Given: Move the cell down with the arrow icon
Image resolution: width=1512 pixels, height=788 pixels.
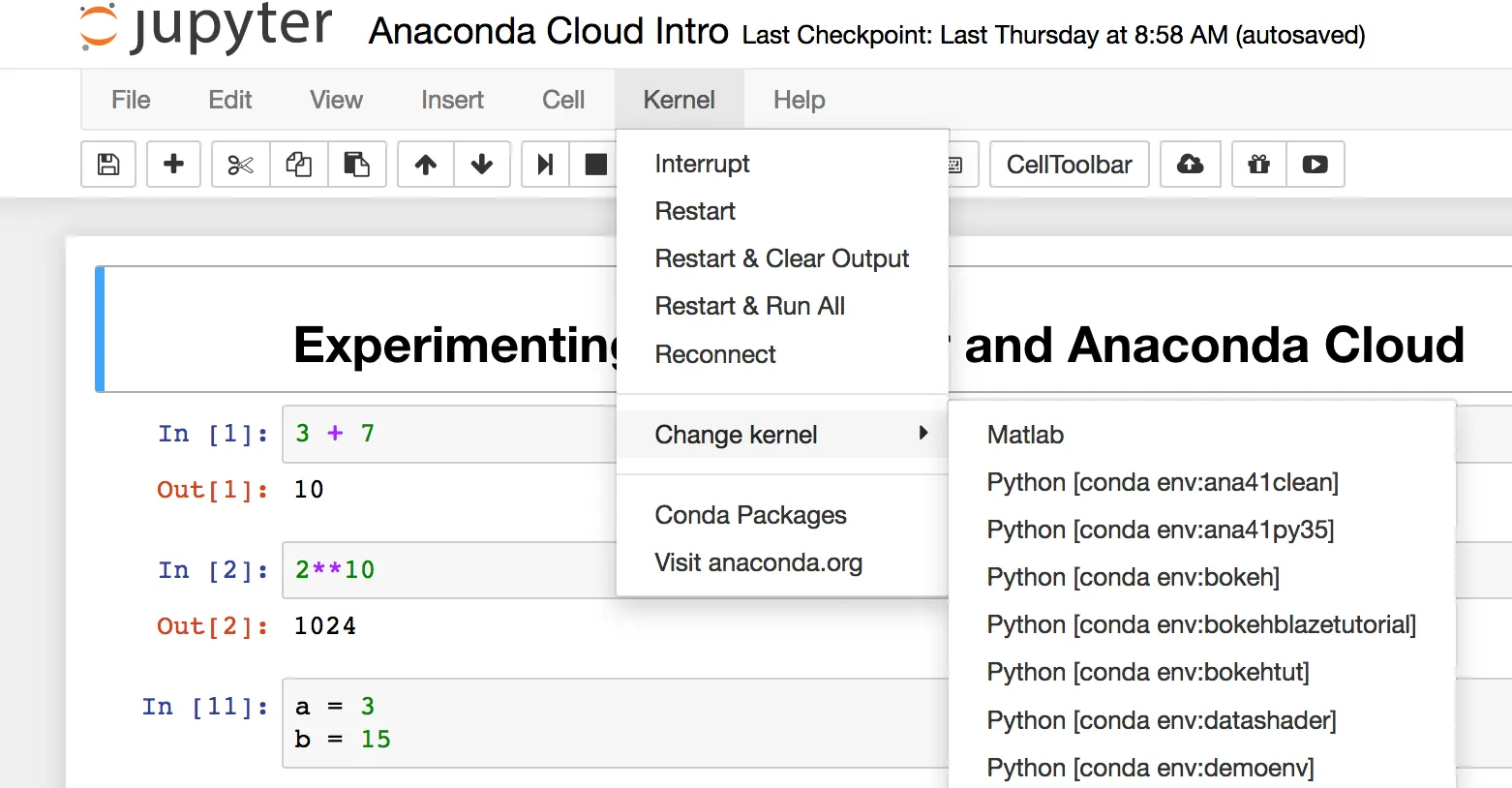Looking at the screenshot, I should coord(482,165).
